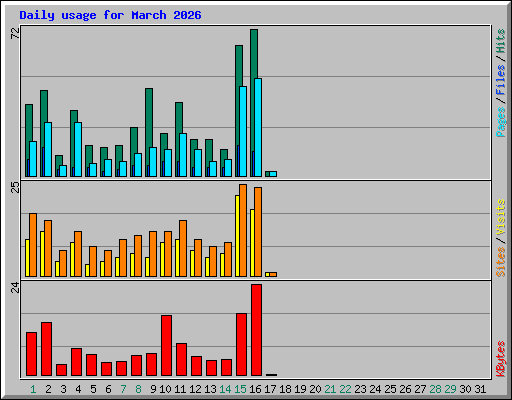Click the orange Sites bar for day 15
This screenshot has width=512, height=400.
[243, 230]
